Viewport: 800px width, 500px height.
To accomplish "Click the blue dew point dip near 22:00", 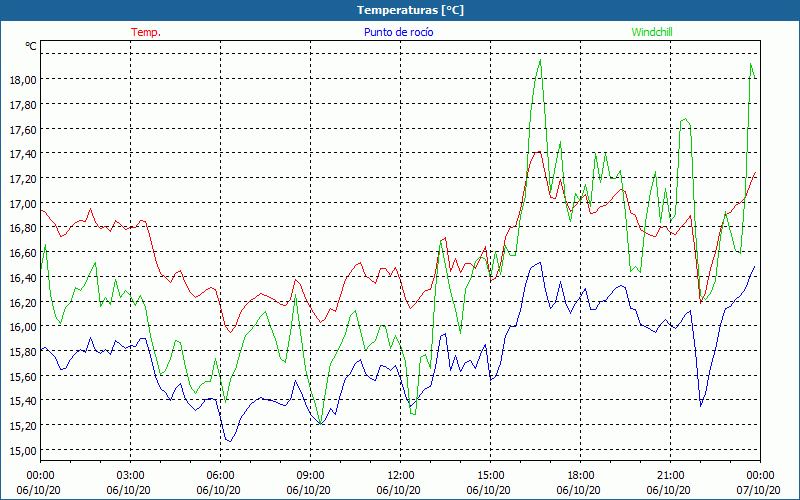I will pos(701,406).
